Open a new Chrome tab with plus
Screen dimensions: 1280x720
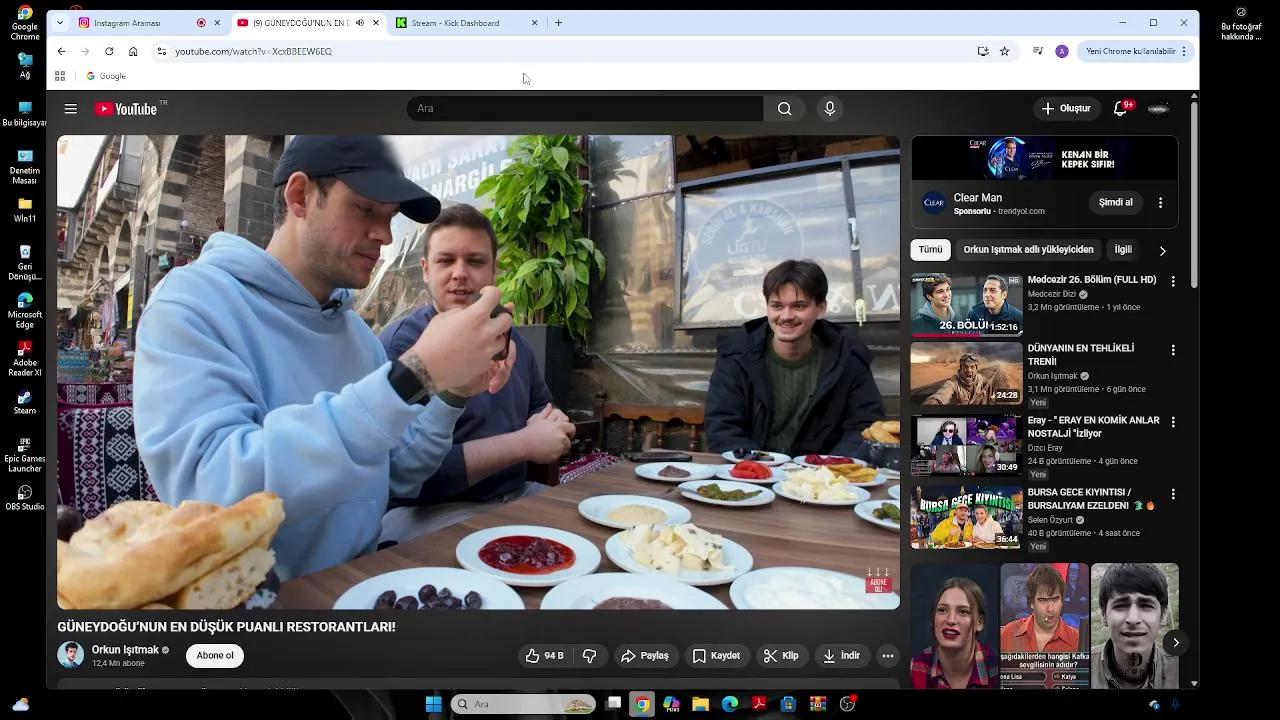pyautogui.click(x=558, y=23)
